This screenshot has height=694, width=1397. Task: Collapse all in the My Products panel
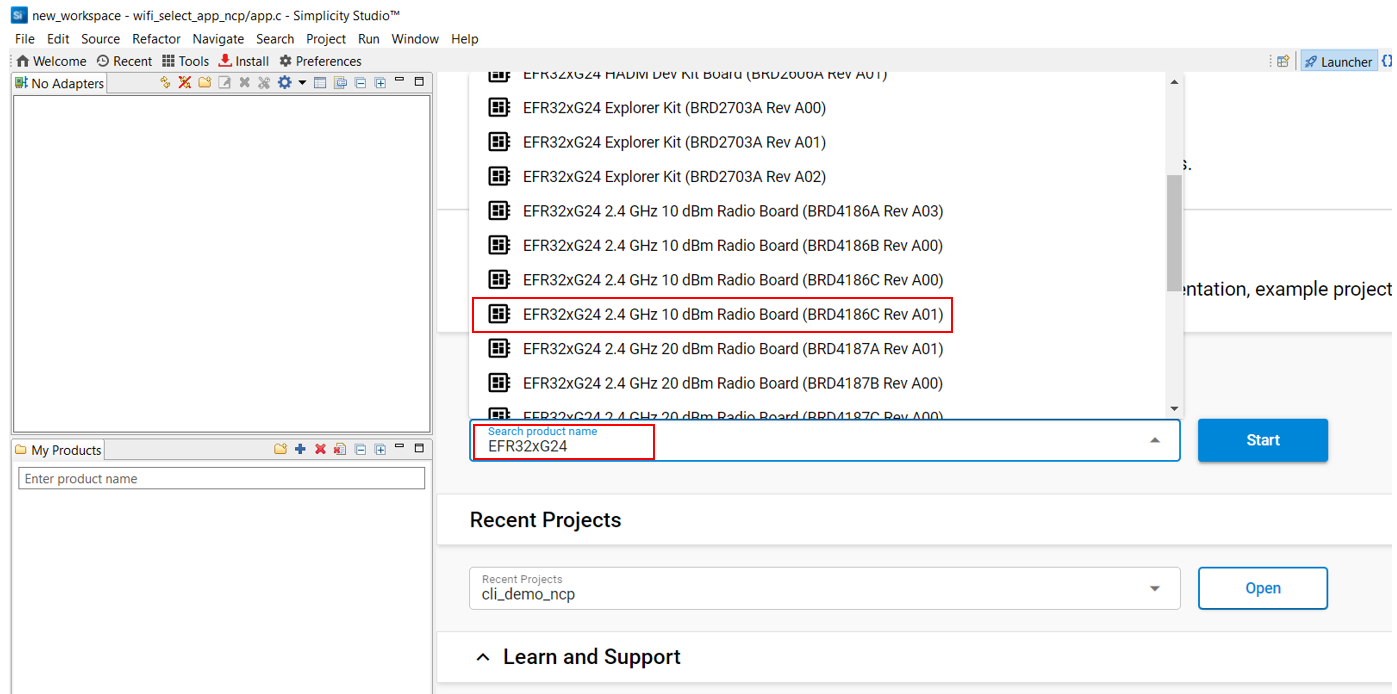(x=360, y=450)
